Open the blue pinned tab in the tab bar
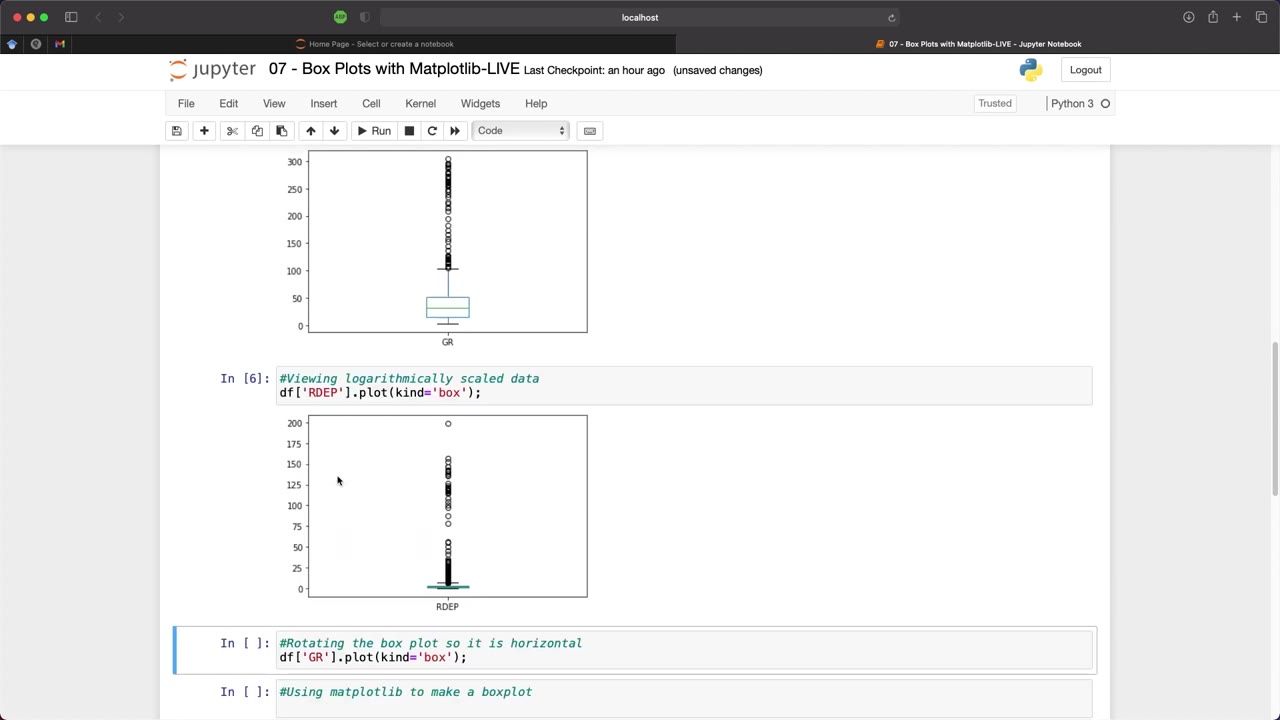The width and height of the screenshot is (1280, 720). 12,44
